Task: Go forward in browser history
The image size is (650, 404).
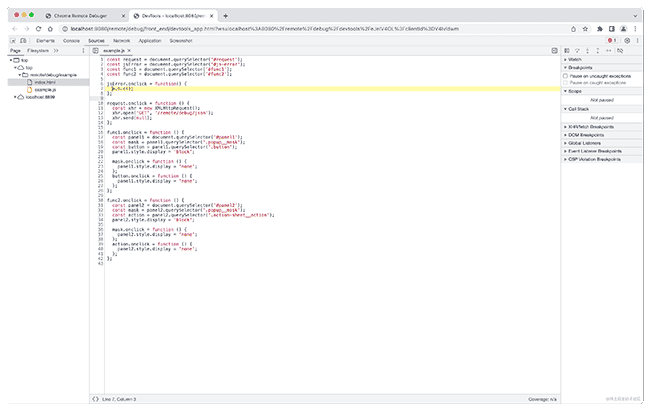Action: coord(27,29)
